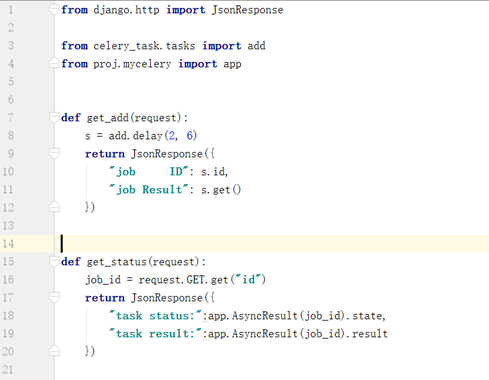Click the empty highlighted line 14
The height and width of the screenshot is (380, 489).
pyautogui.click(x=272, y=244)
